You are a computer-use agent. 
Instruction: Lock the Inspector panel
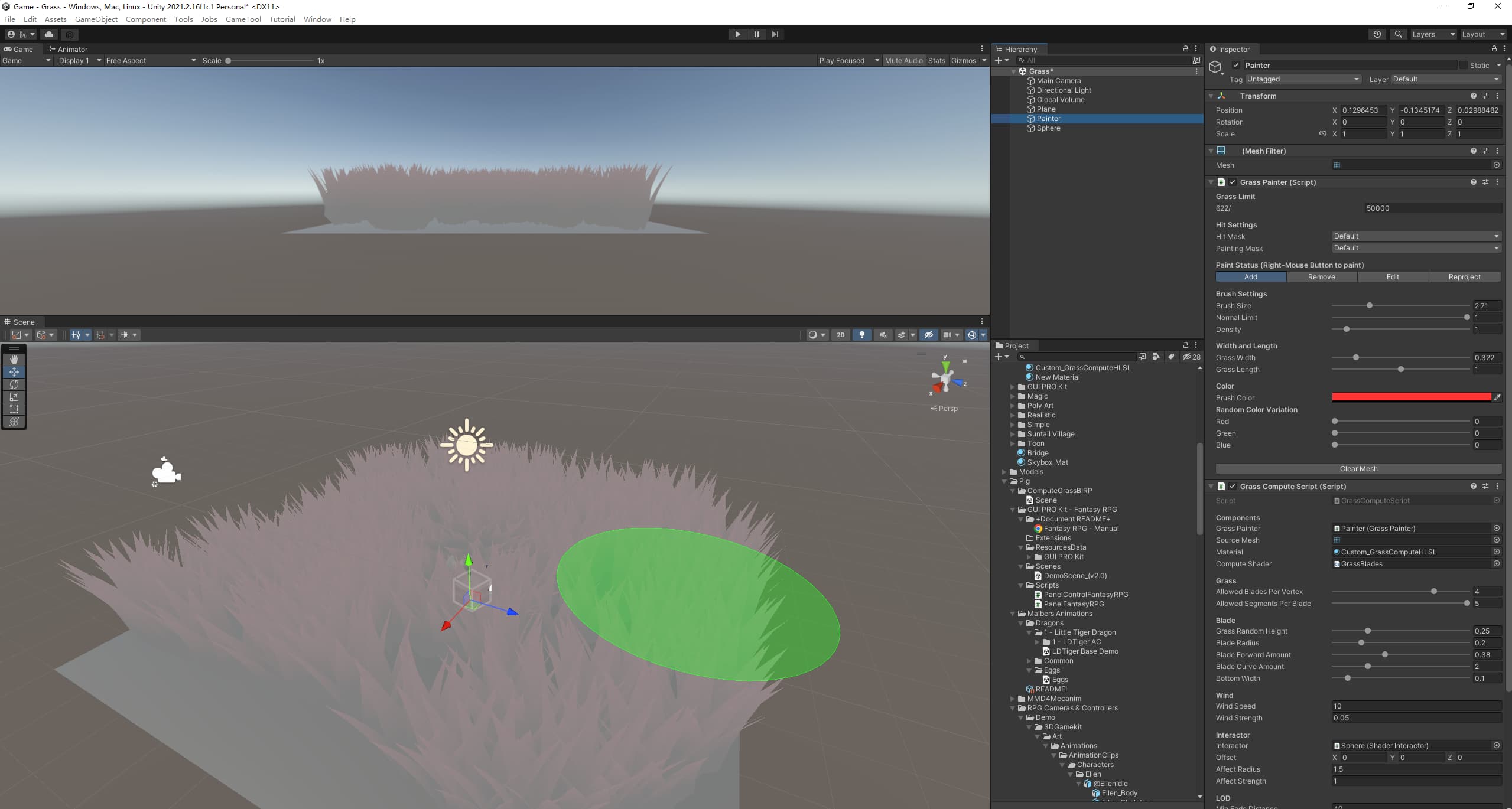1494,49
